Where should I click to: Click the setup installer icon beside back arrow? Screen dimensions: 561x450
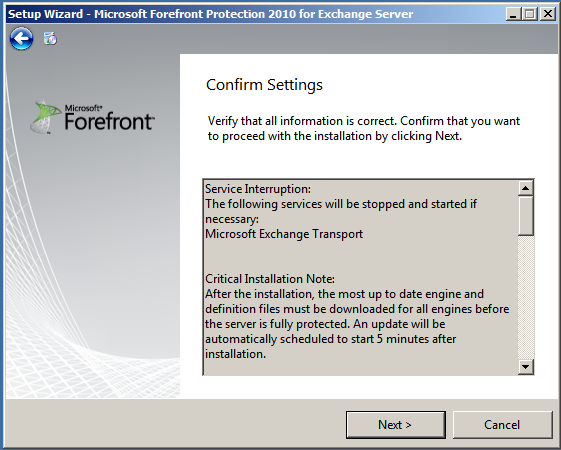pyautogui.click(x=50, y=38)
